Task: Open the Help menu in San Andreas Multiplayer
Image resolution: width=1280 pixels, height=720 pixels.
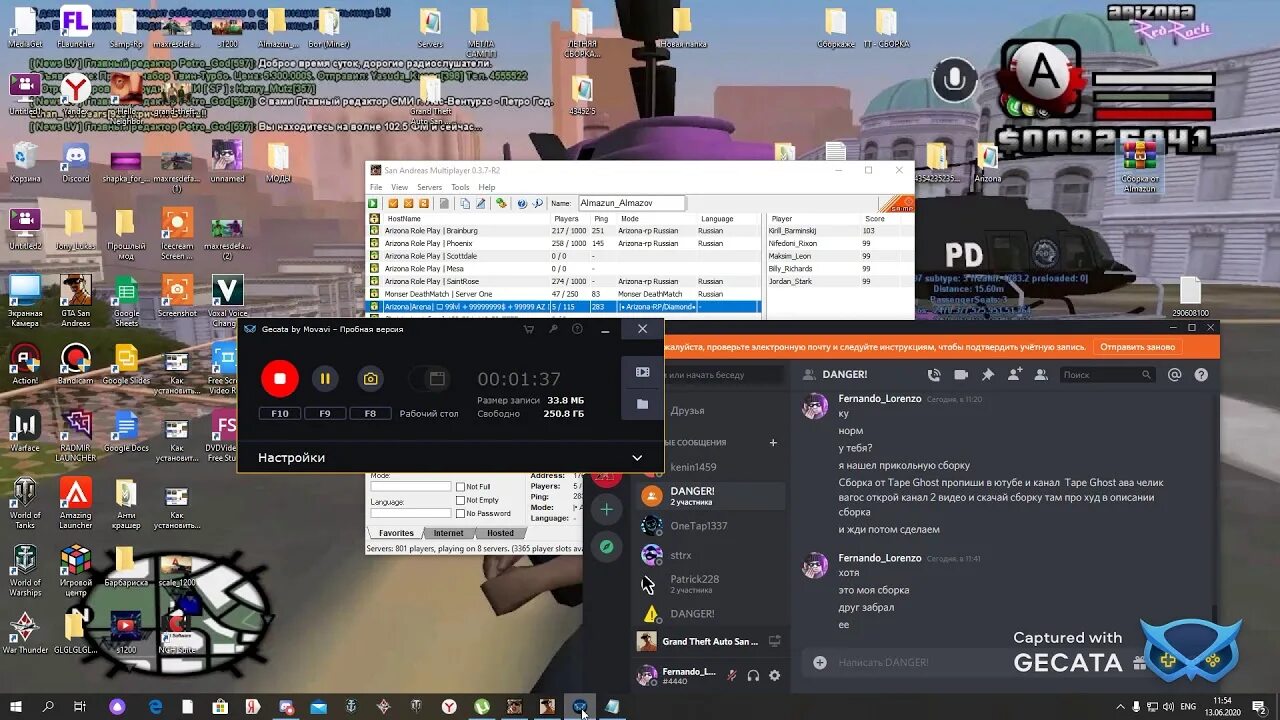Action: [x=487, y=187]
